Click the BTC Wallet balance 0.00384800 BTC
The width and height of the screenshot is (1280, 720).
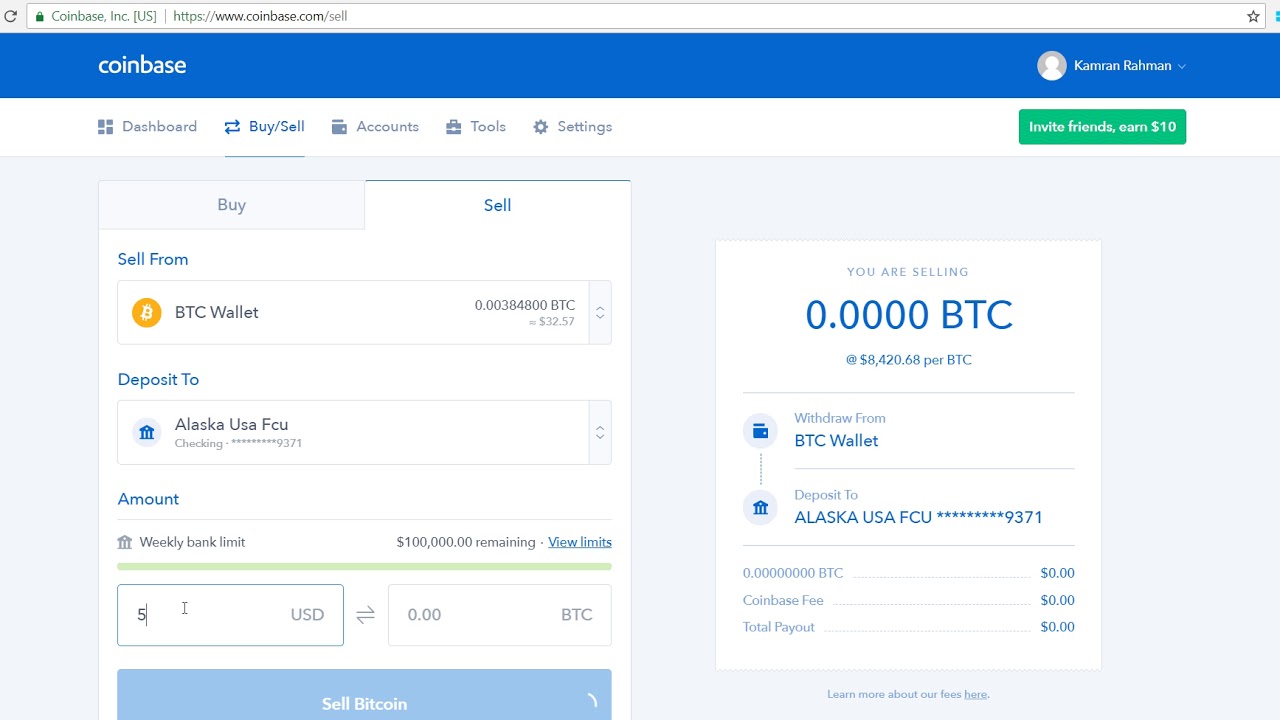[x=525, y=305]
